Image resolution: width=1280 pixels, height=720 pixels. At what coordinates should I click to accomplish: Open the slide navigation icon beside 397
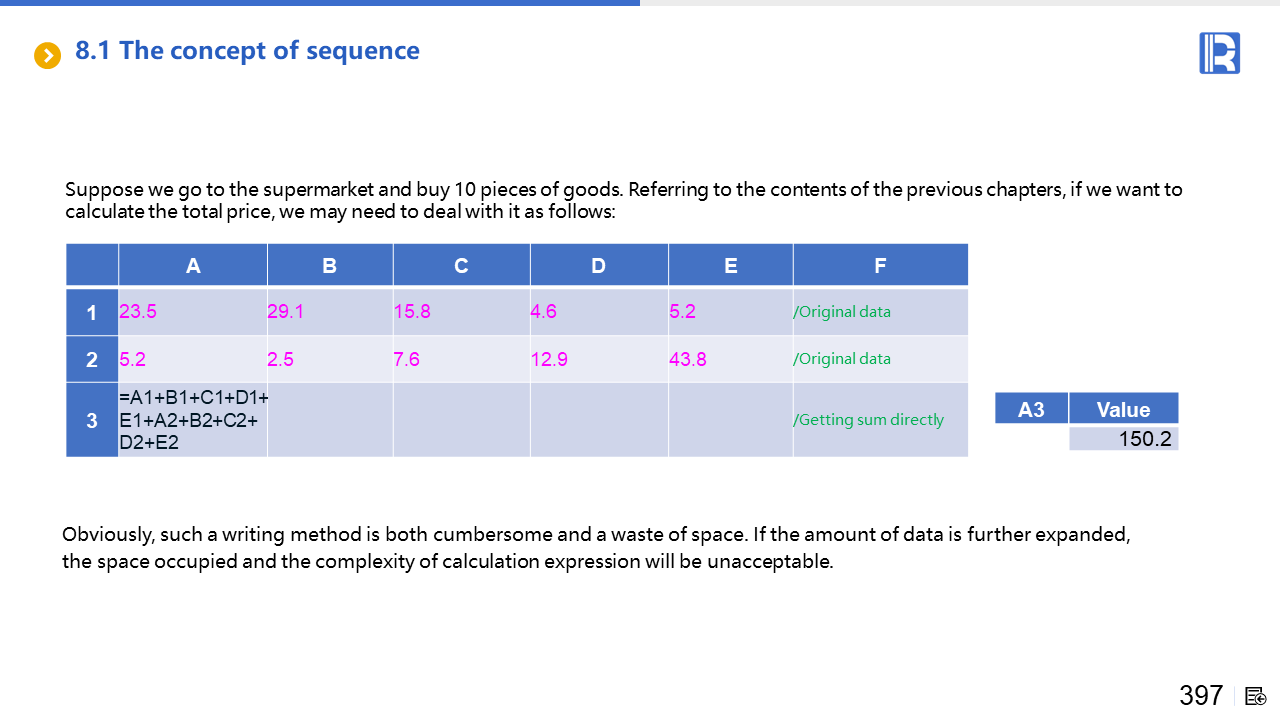1256,696
